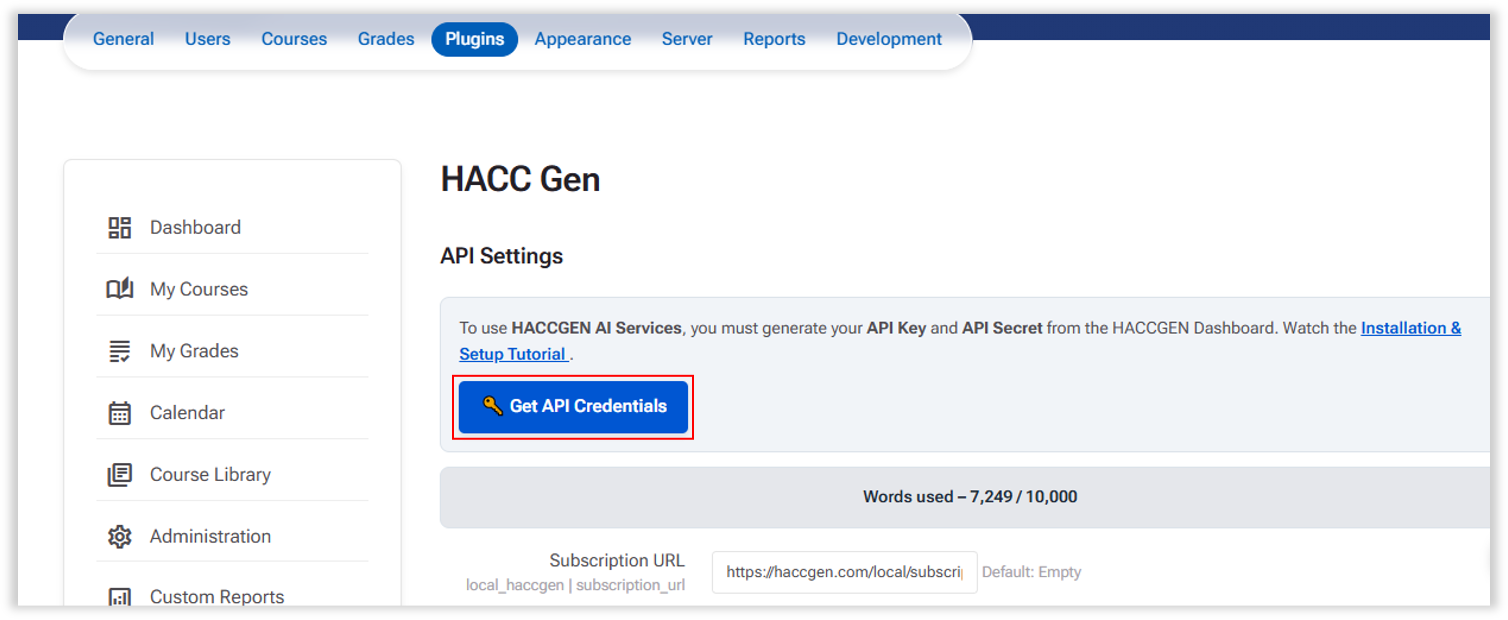Screen dimensions: 1508x620
Task: Select the Plugins tab
Action: 475,39
